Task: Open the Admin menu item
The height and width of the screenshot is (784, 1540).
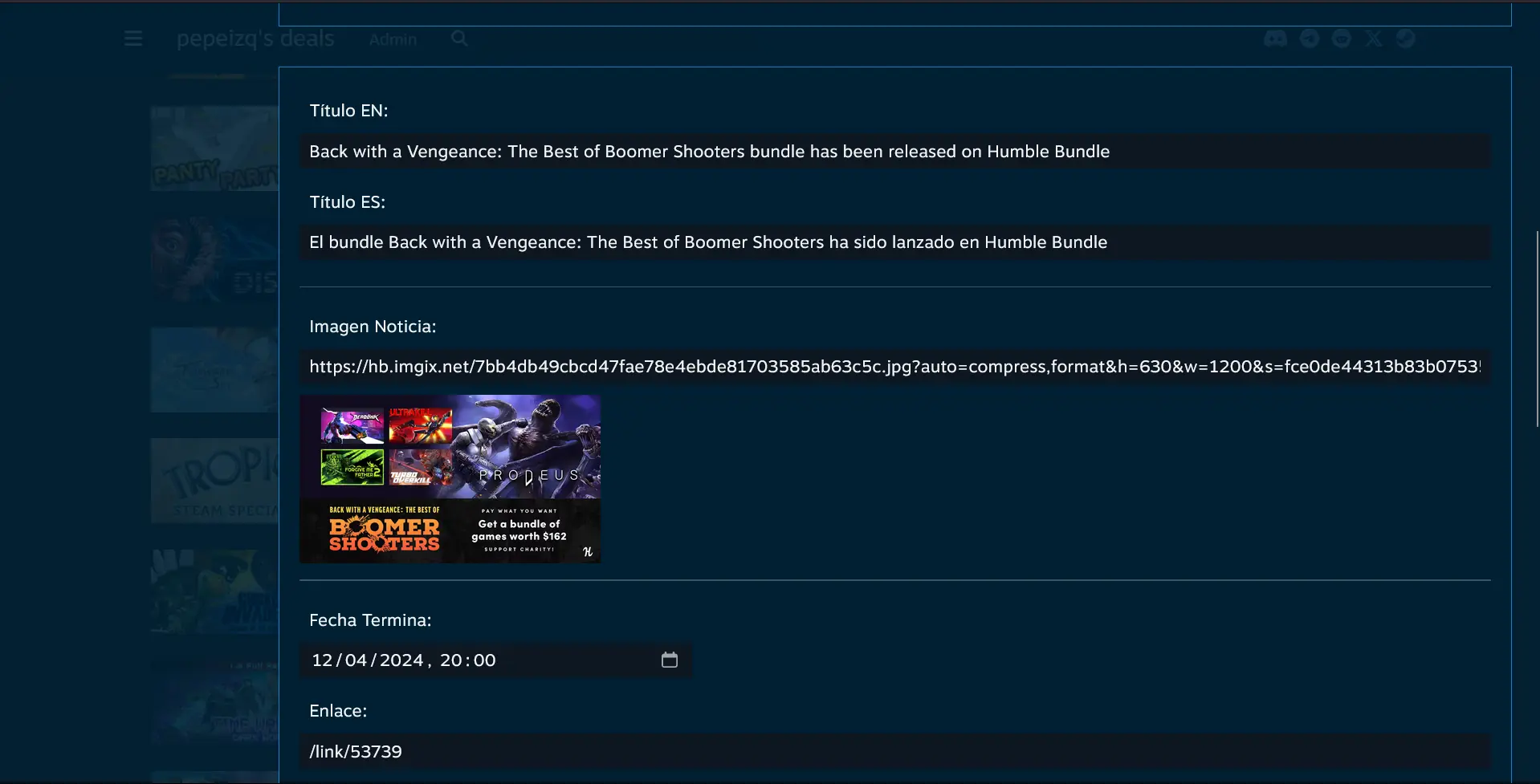Action: [x=393, y=39]
